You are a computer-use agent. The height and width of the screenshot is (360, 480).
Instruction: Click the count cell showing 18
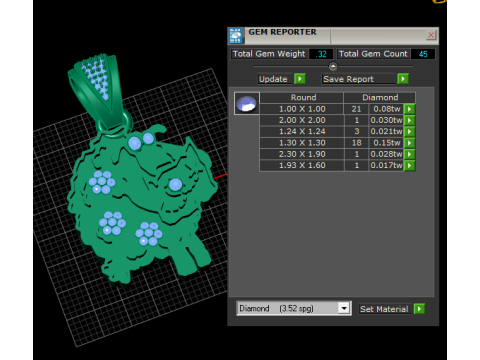tap(356, 143)
